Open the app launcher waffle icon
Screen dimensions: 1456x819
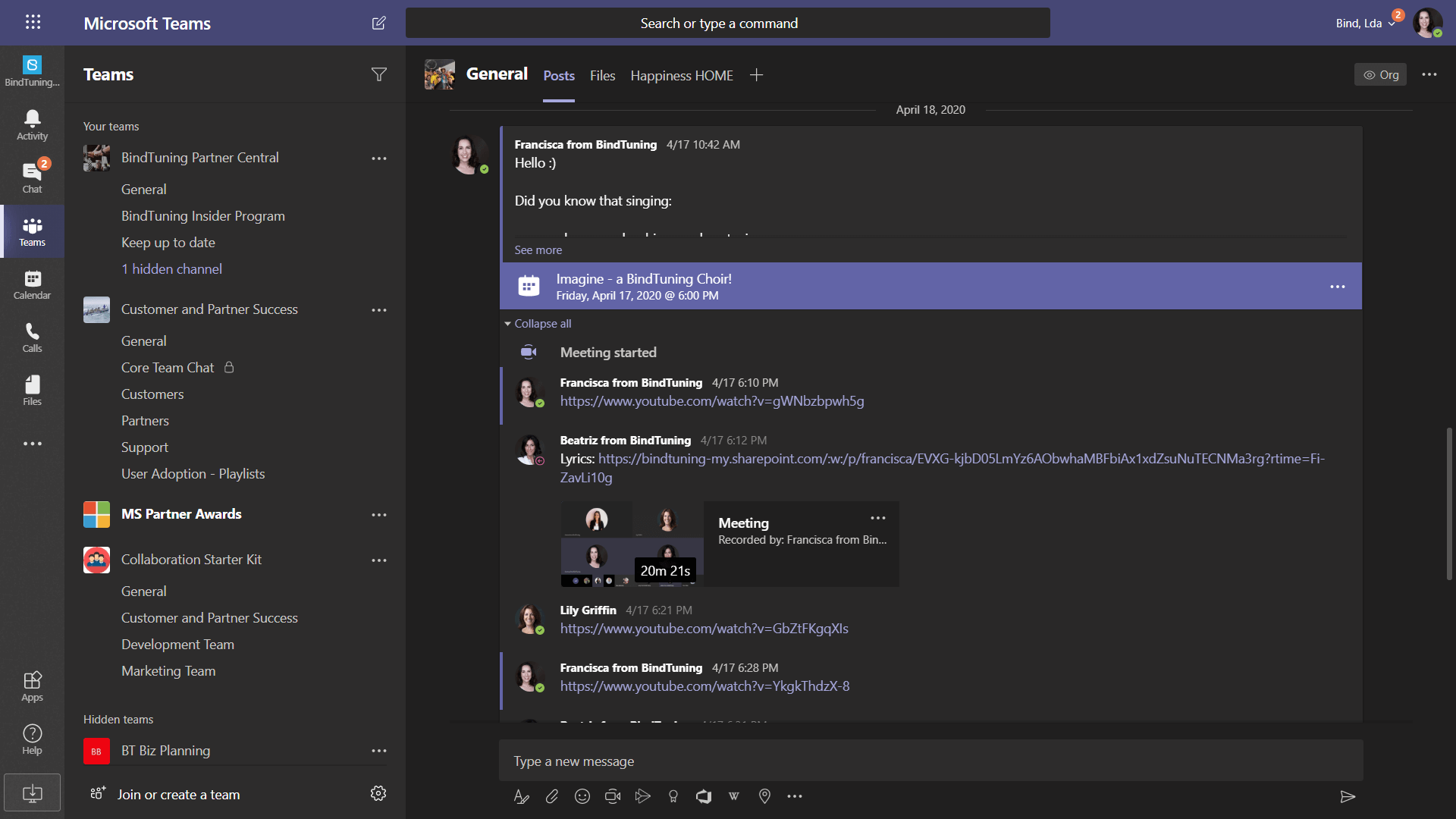pos(33,22)
